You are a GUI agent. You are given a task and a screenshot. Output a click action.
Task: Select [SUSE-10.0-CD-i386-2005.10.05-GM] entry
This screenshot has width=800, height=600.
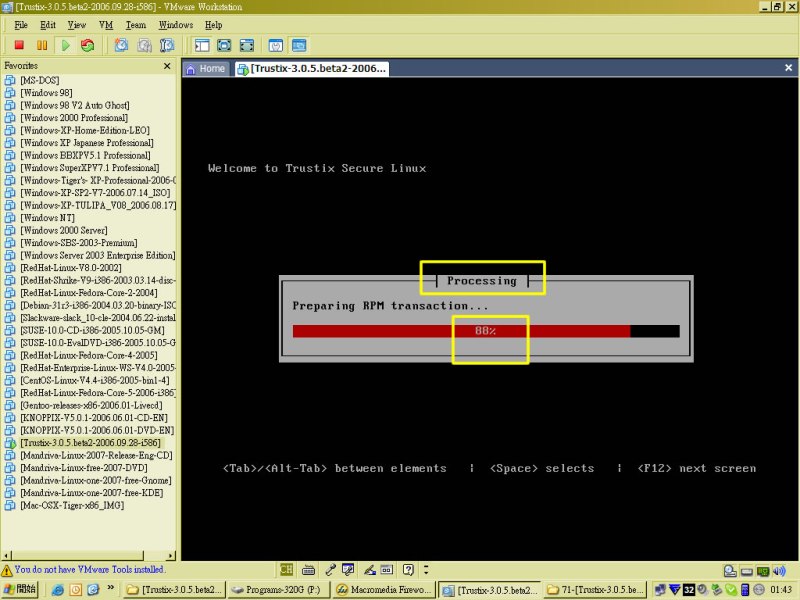(x=92, y=330)
